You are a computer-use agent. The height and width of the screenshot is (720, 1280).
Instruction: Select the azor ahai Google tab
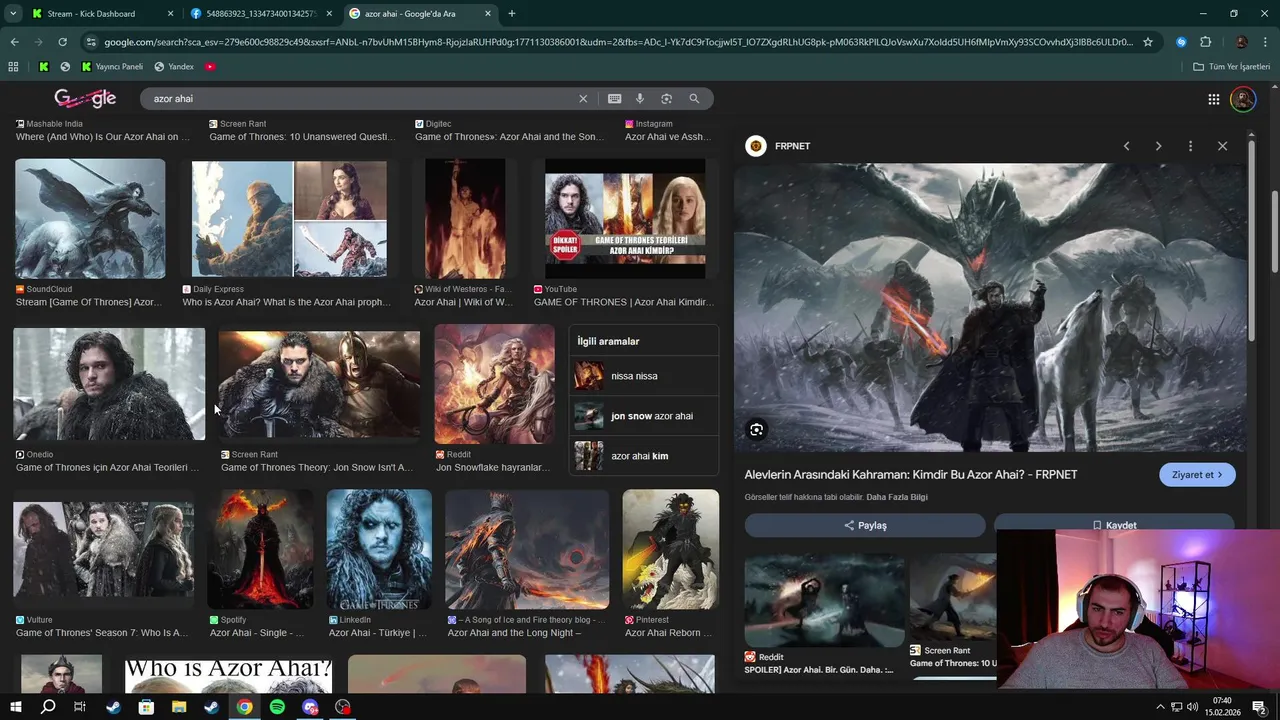point(420,14)
